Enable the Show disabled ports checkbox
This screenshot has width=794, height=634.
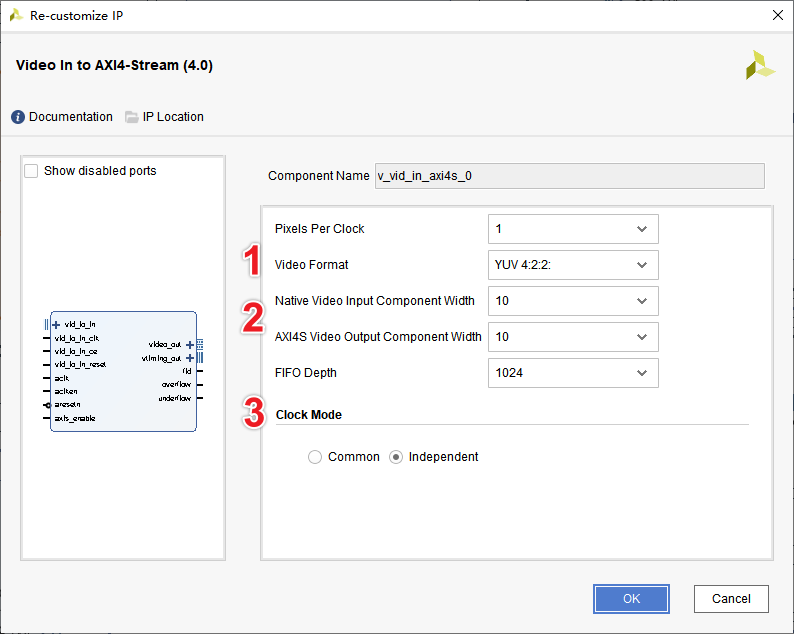(32, 171)
